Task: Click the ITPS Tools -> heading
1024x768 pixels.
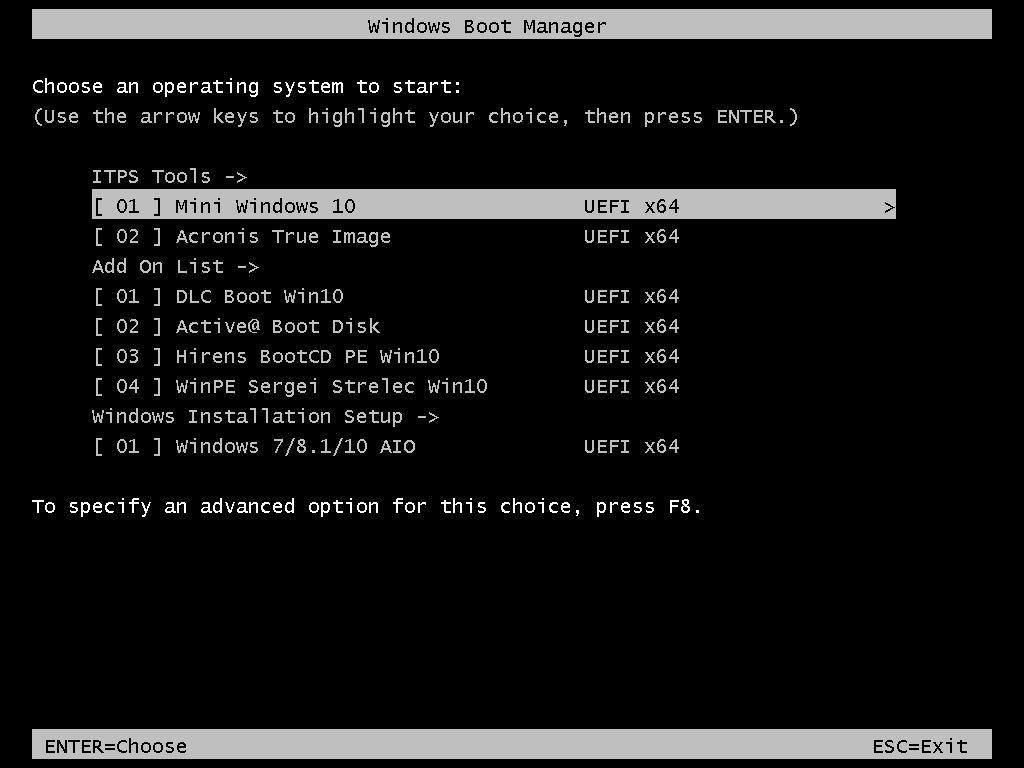Action: click(169, 176)
